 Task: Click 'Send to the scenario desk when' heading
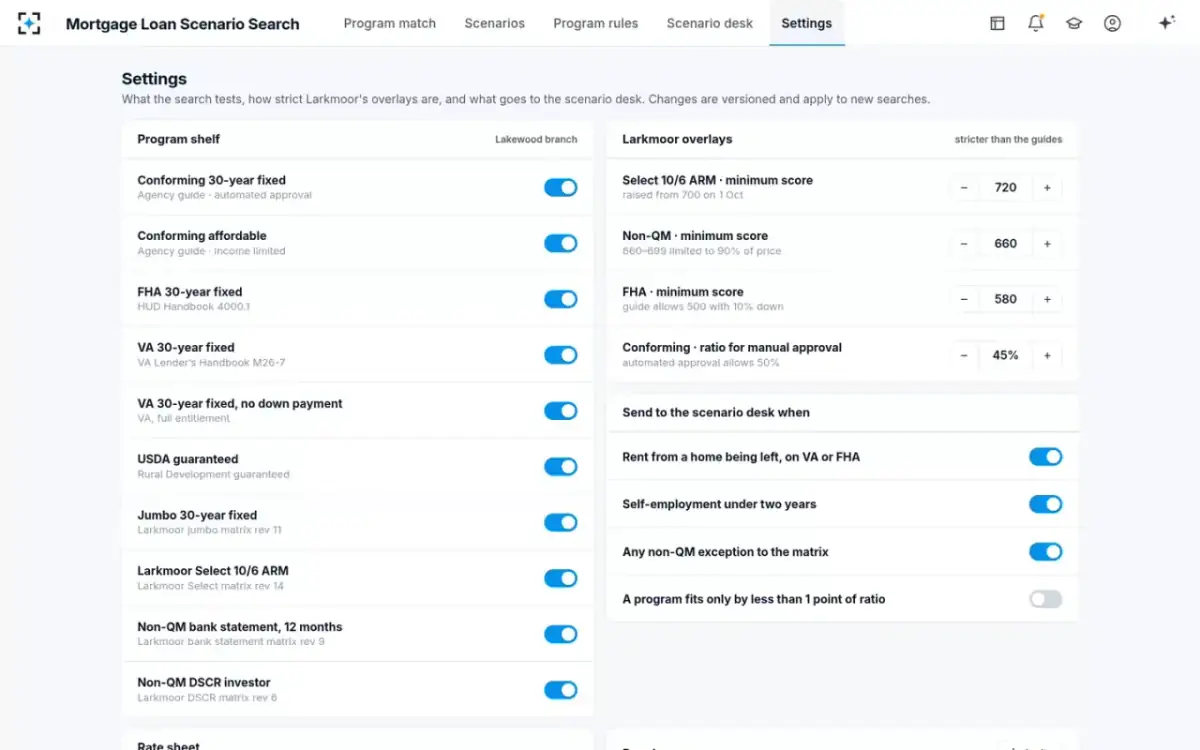(716, 412)
